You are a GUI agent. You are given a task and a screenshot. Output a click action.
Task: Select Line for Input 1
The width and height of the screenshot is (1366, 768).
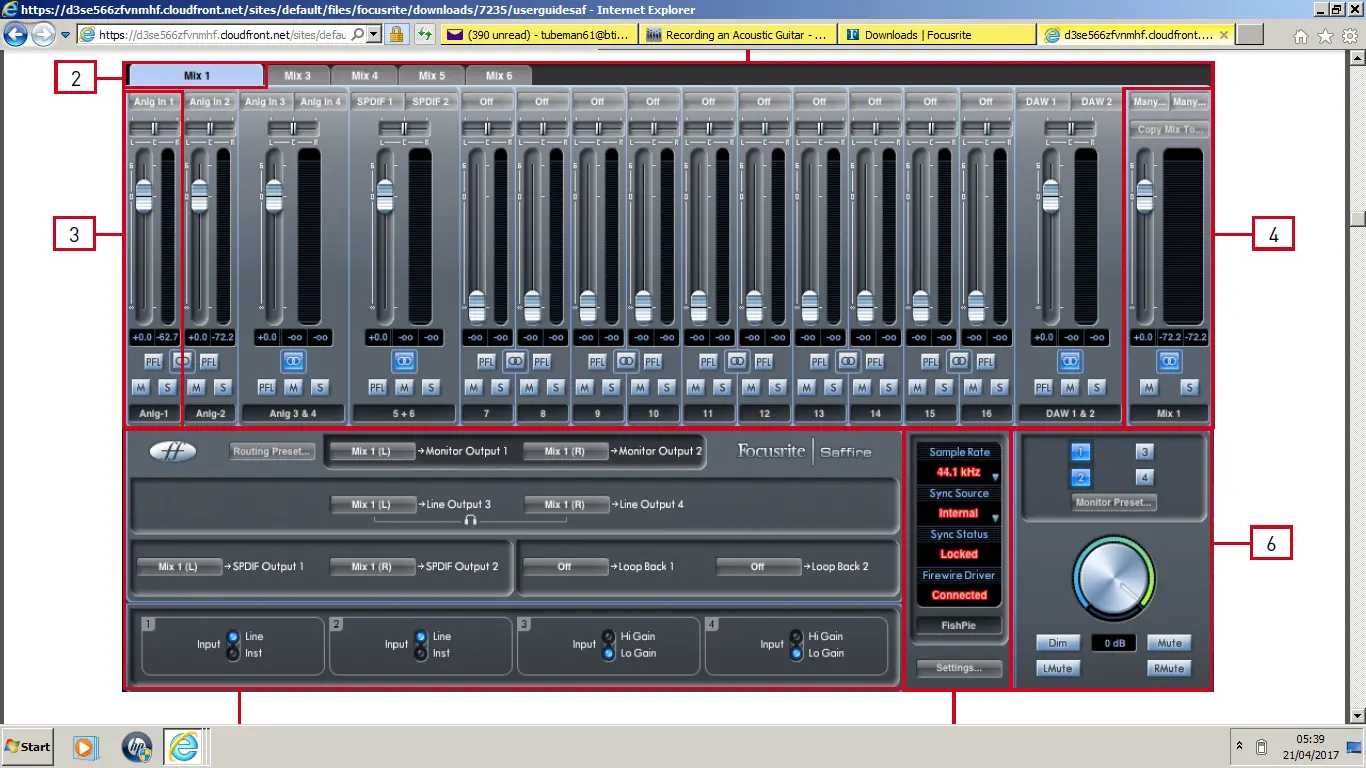[233, 636]
